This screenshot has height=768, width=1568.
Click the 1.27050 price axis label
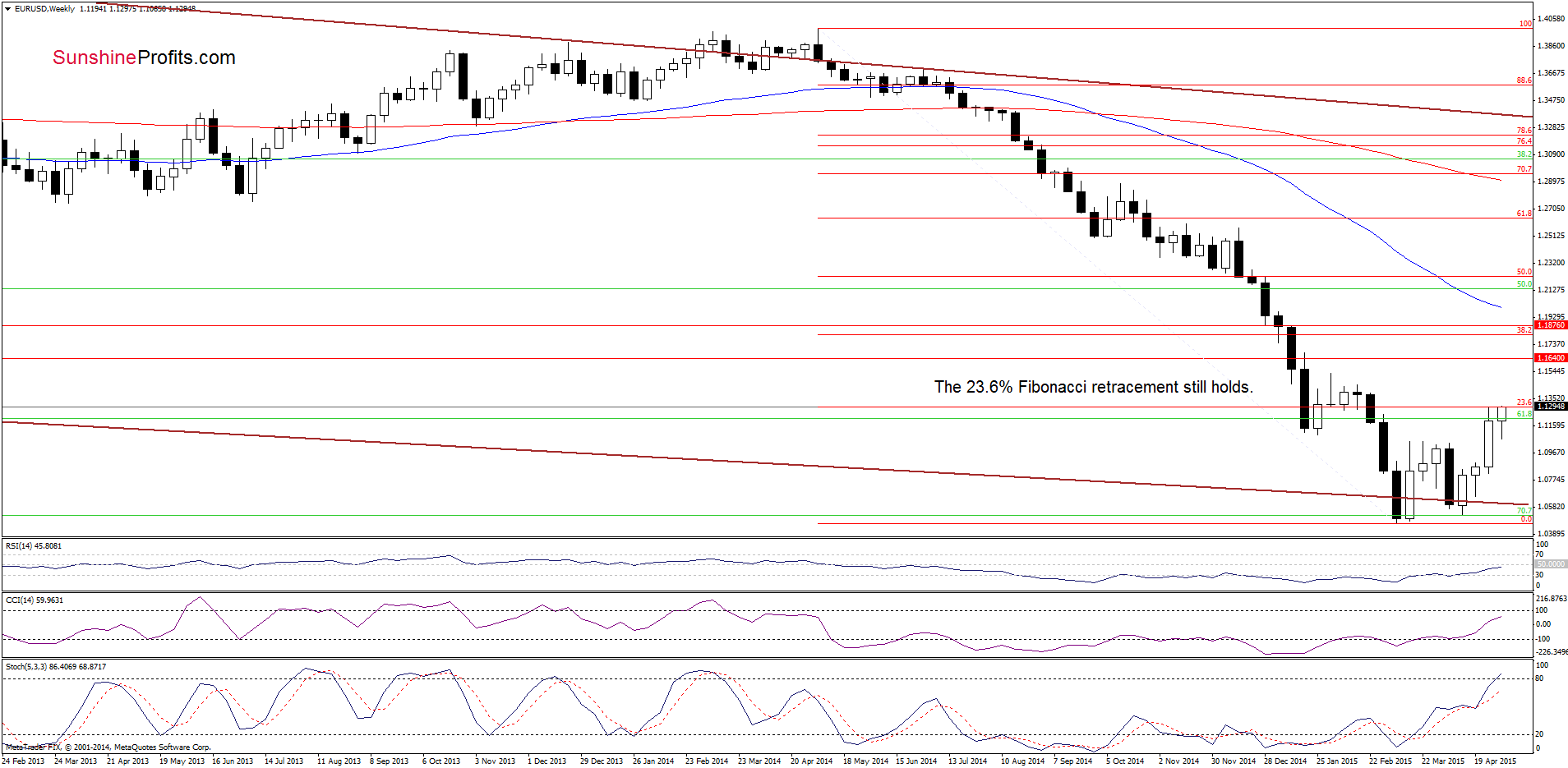(x=1551, y=209)
